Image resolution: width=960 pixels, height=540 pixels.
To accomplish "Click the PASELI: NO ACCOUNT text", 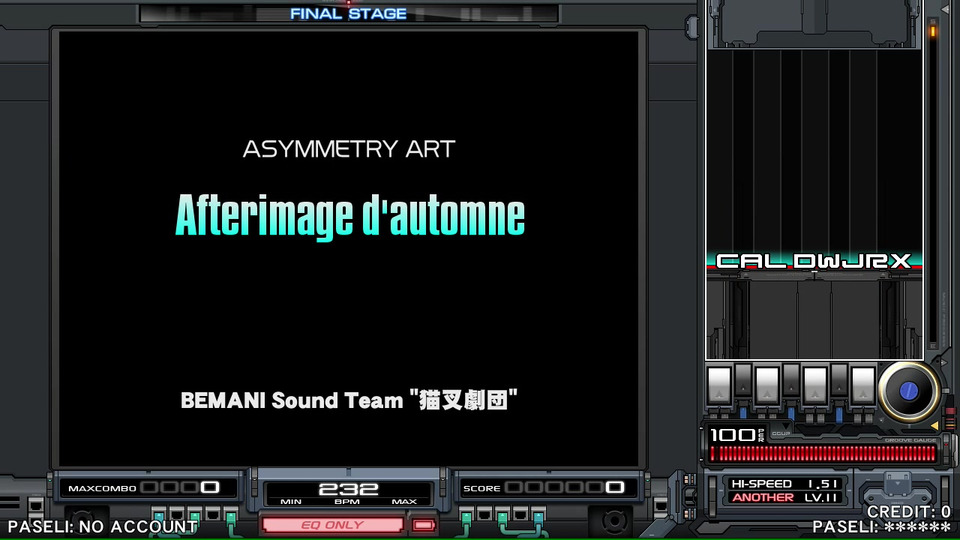I will (x=103, y=527).
